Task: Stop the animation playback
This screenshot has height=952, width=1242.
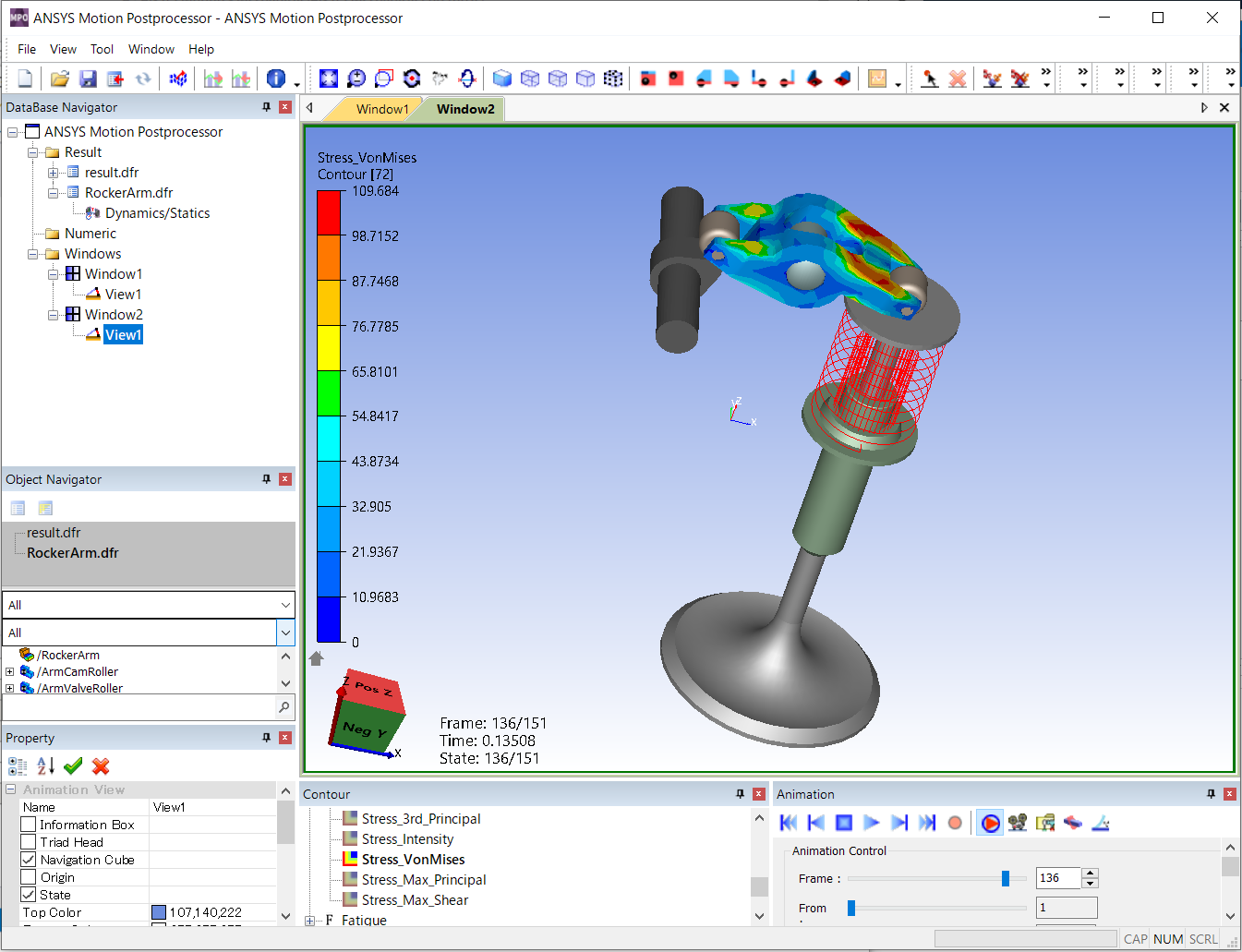Action: click(844, 822)
